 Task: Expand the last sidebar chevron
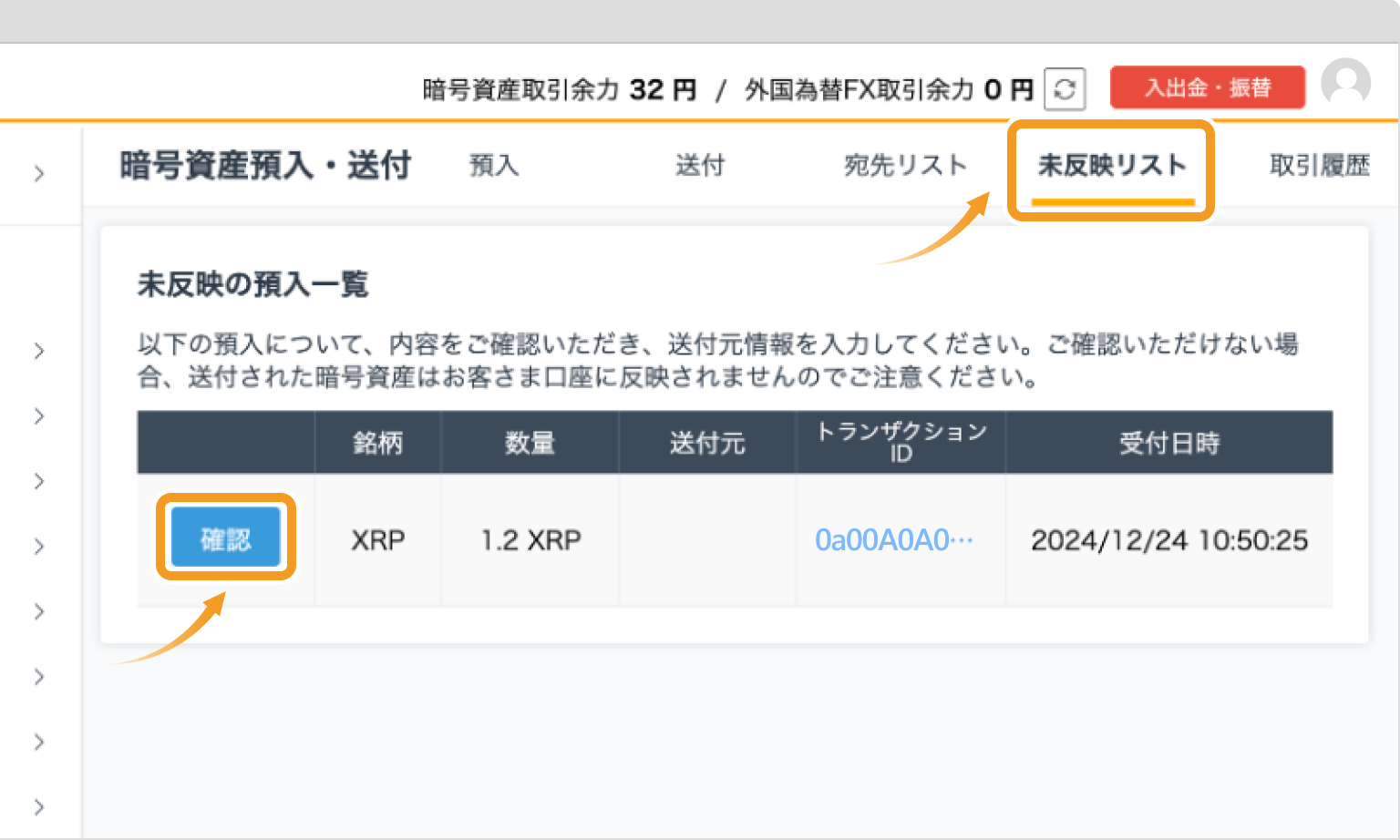coord(39,807)
